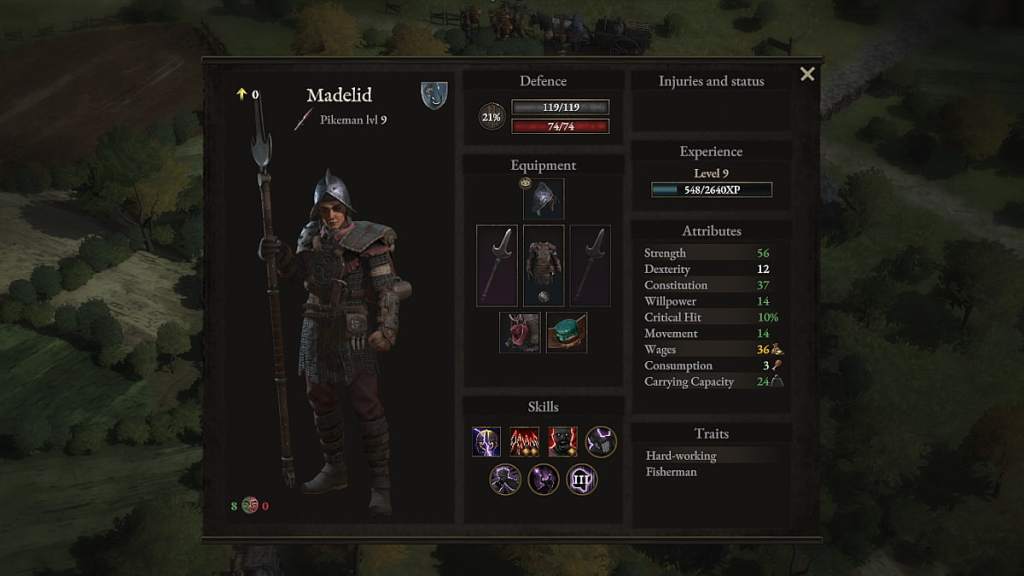Select the right-hand pike weapon slot
Image resolution: width=1024 pixels, height=576 pixels.
(x=590, y=266)
